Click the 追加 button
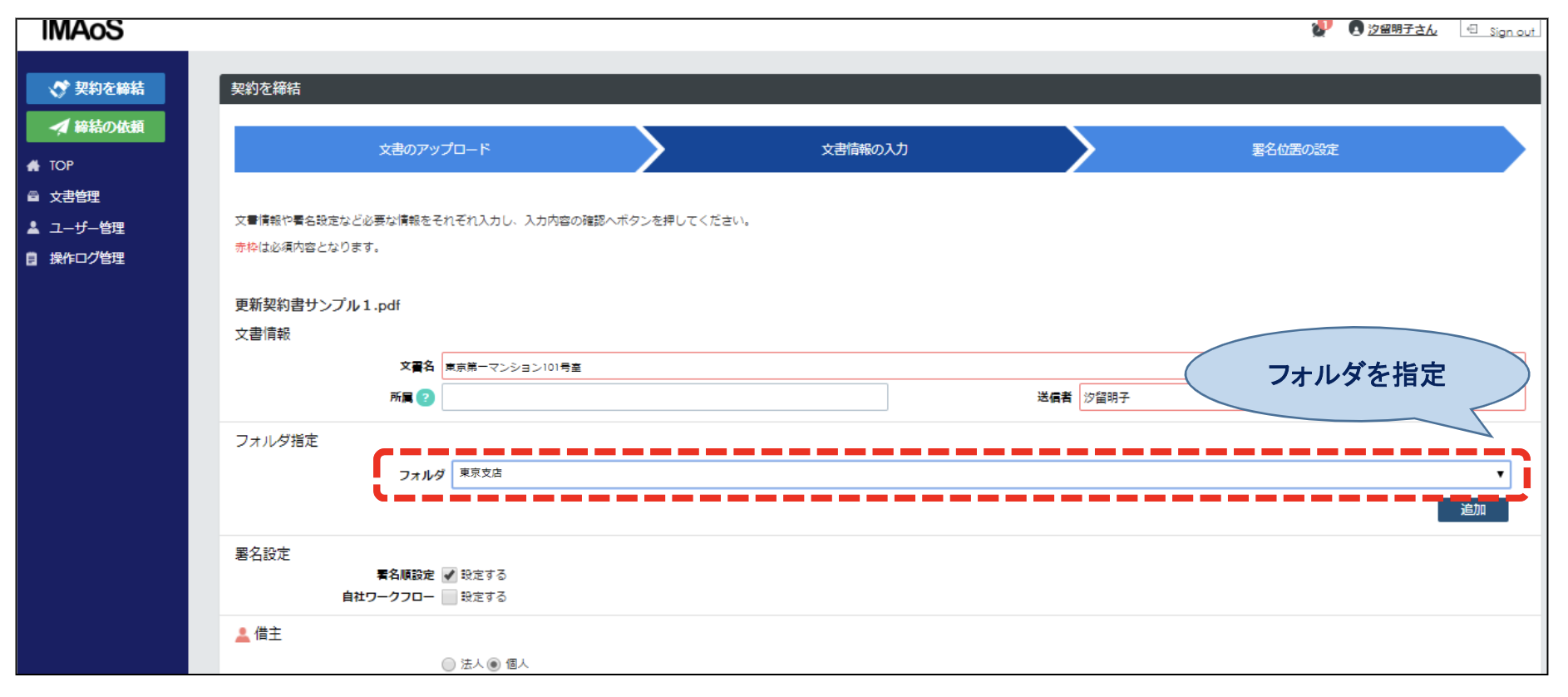This screenshot has height=697, width=1568. point(1472,510)
